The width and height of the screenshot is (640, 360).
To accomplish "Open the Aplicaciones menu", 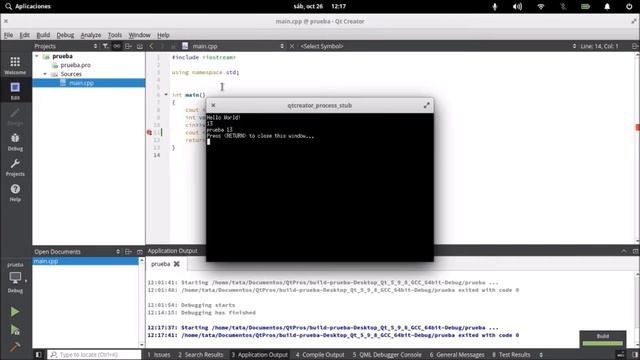I will point(33,6).
